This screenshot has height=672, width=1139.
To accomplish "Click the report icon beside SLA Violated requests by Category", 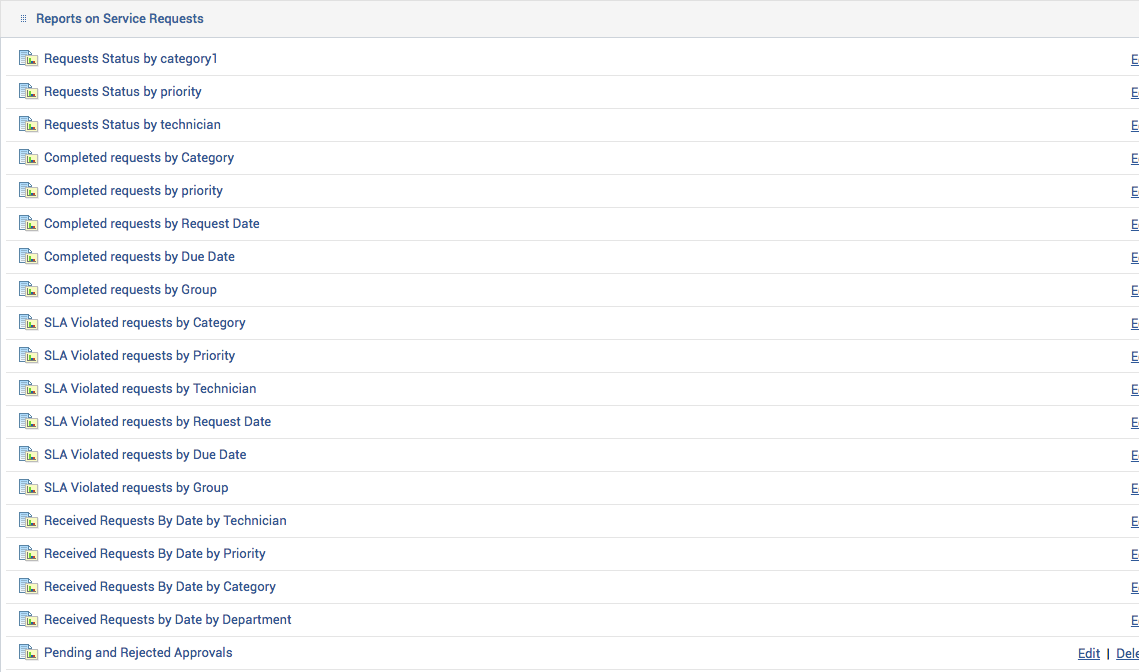I will [x=28, y=322].
